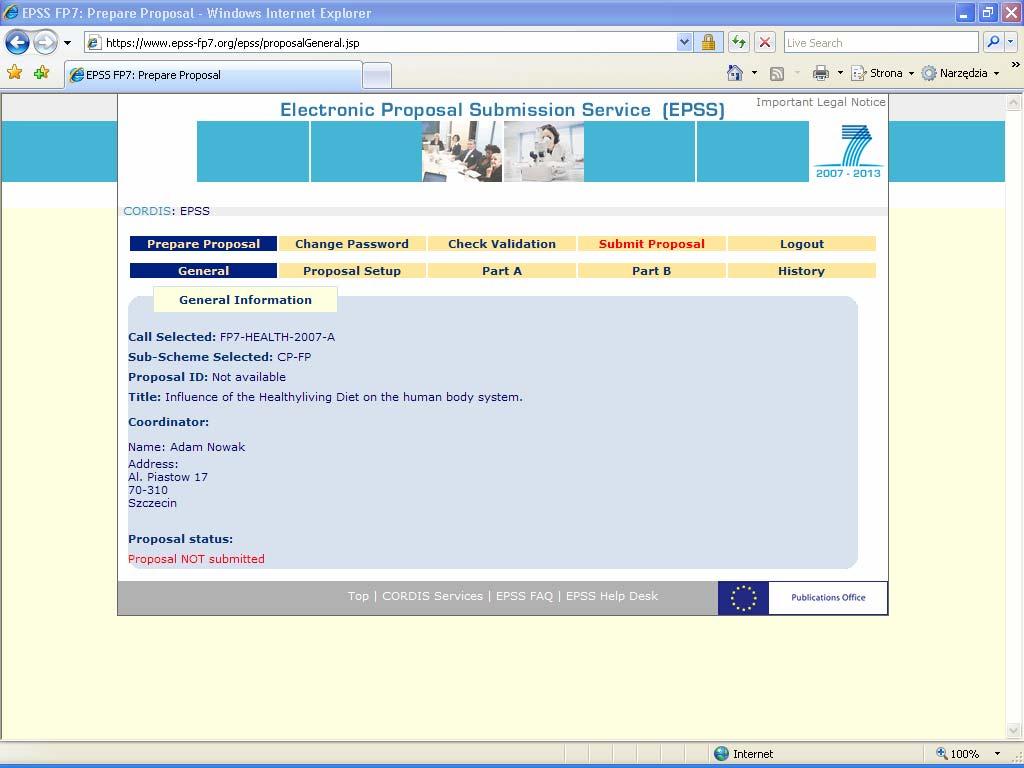Click the Electronic Proposal Submission Service heading
Screen dimensions: 1024x768
502,110
